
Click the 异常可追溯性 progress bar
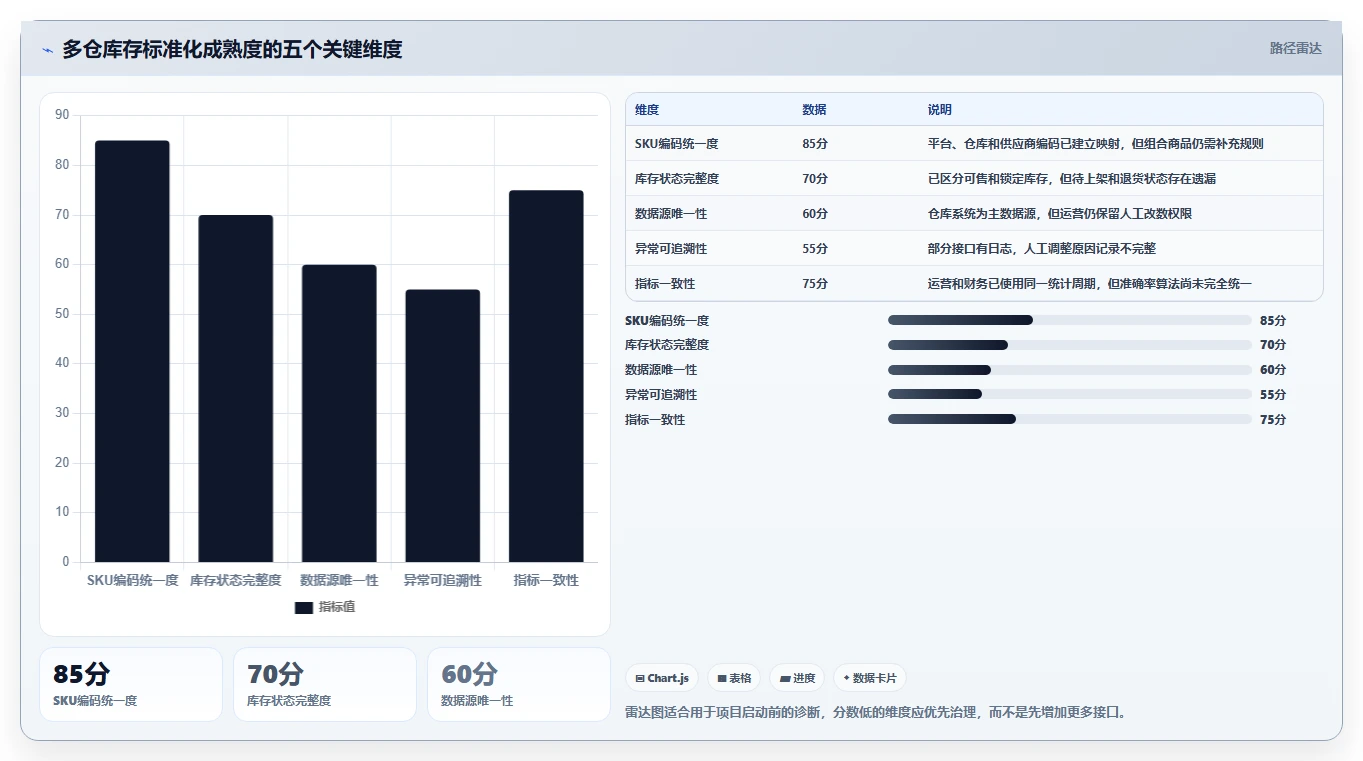[x=1070, y=394]
